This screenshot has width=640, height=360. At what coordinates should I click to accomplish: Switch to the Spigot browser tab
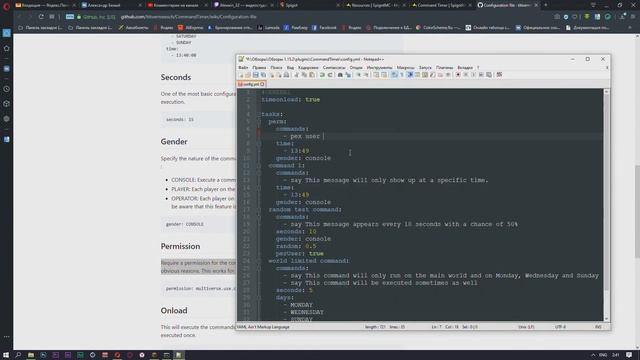(309, 5)
